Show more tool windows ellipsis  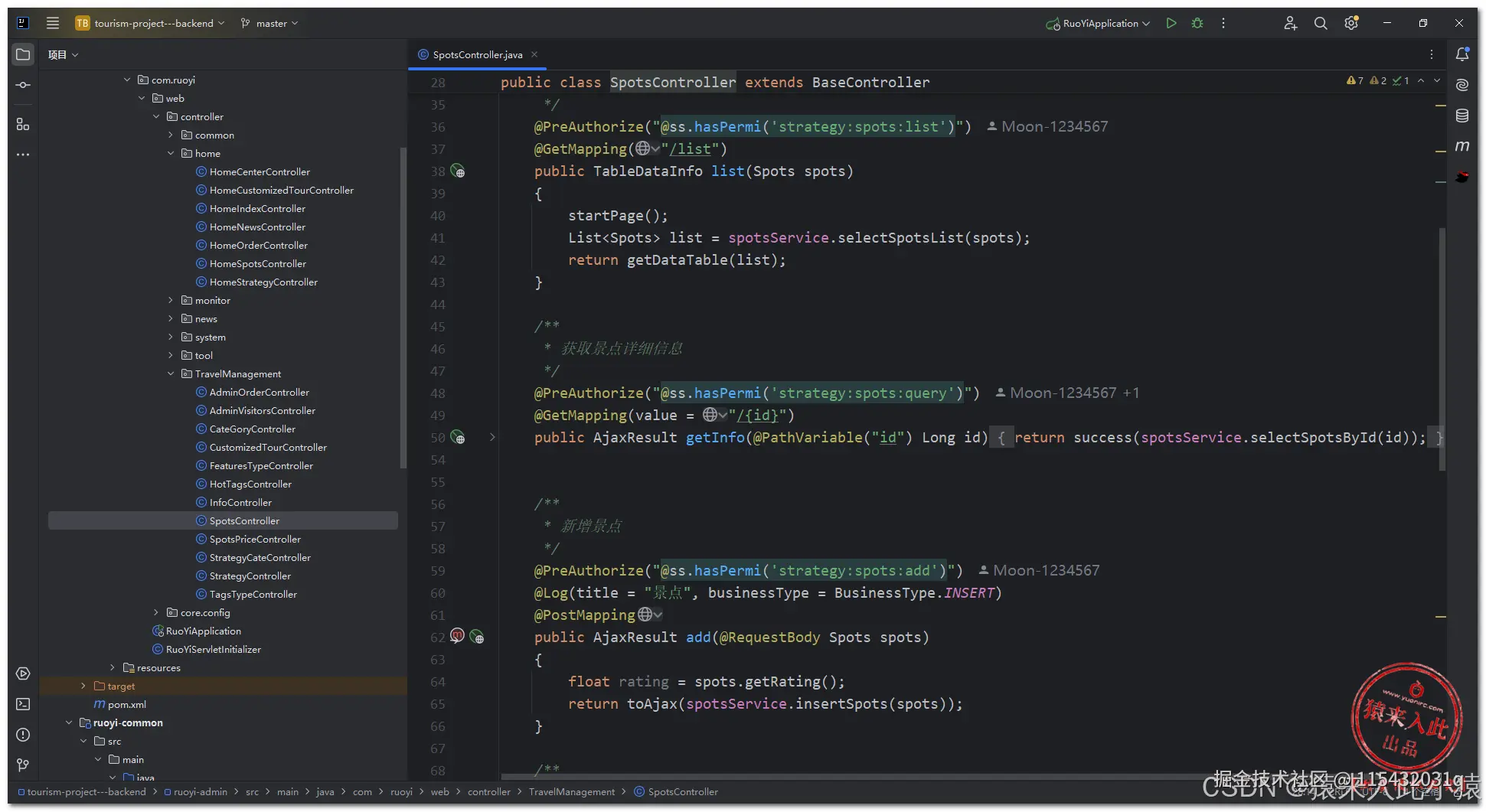click(23, 155)
